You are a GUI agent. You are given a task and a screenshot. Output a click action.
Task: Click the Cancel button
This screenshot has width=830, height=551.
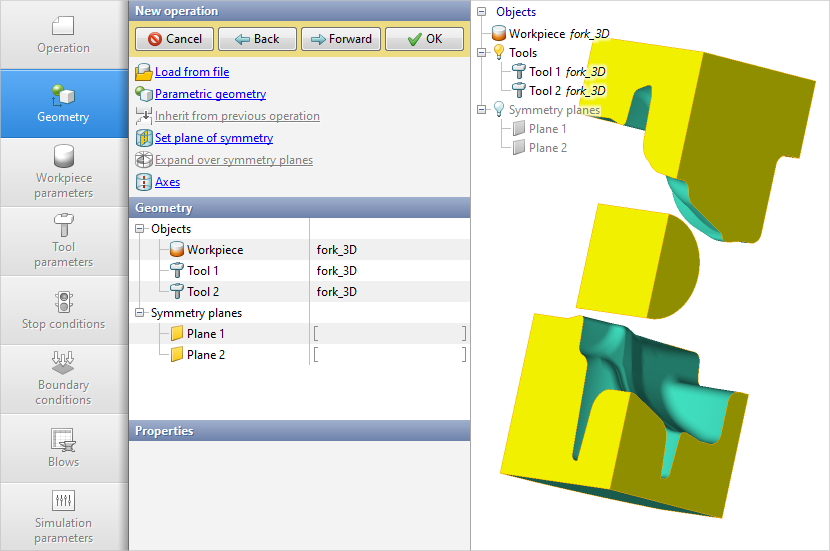174,39
